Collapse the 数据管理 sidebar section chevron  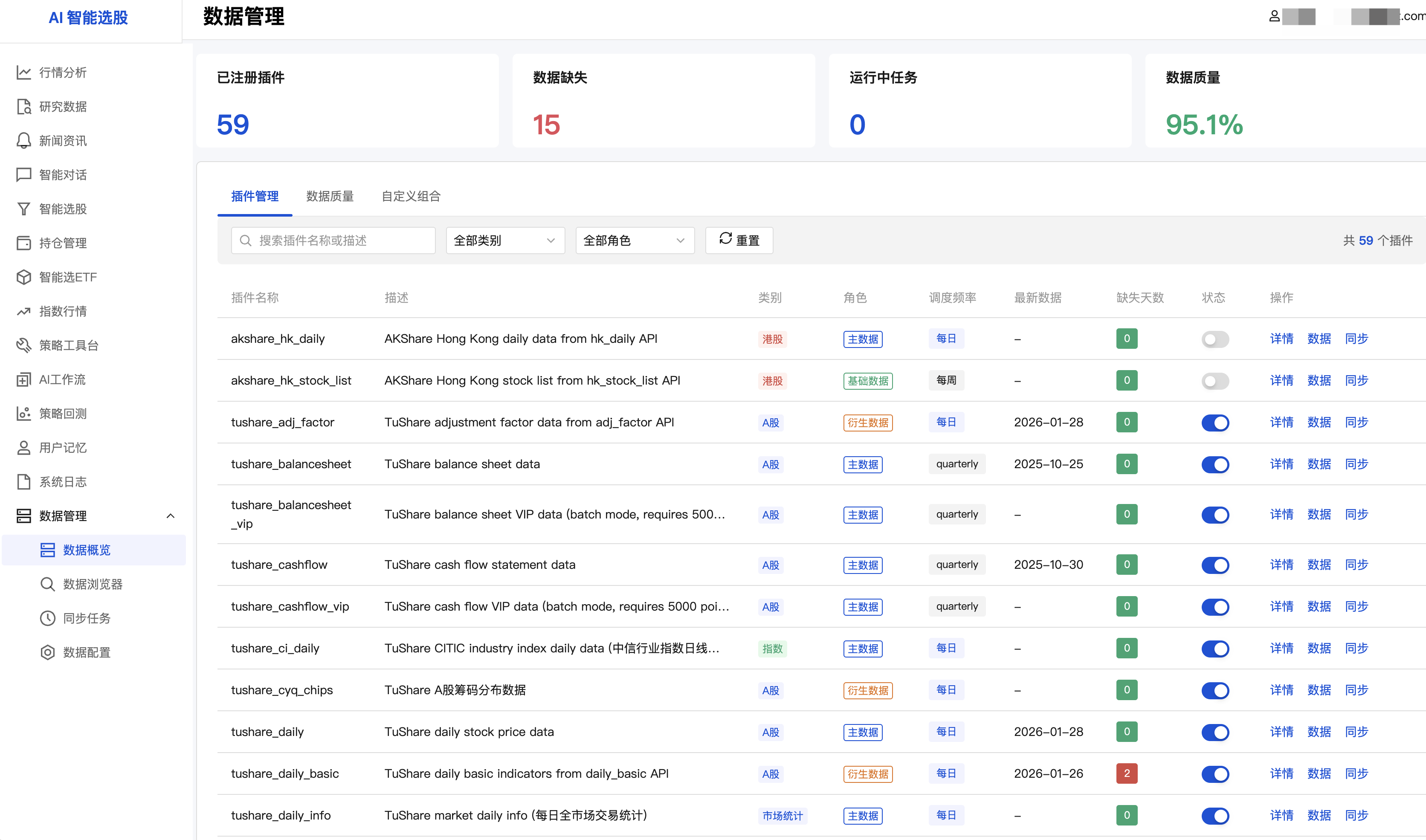pyautogui.click(x=171, y=516)
